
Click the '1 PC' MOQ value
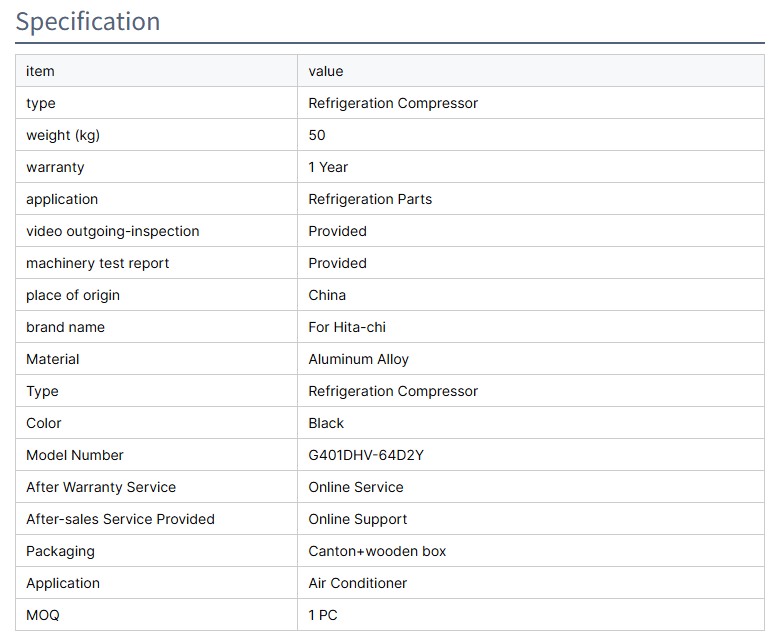point(323,615)
